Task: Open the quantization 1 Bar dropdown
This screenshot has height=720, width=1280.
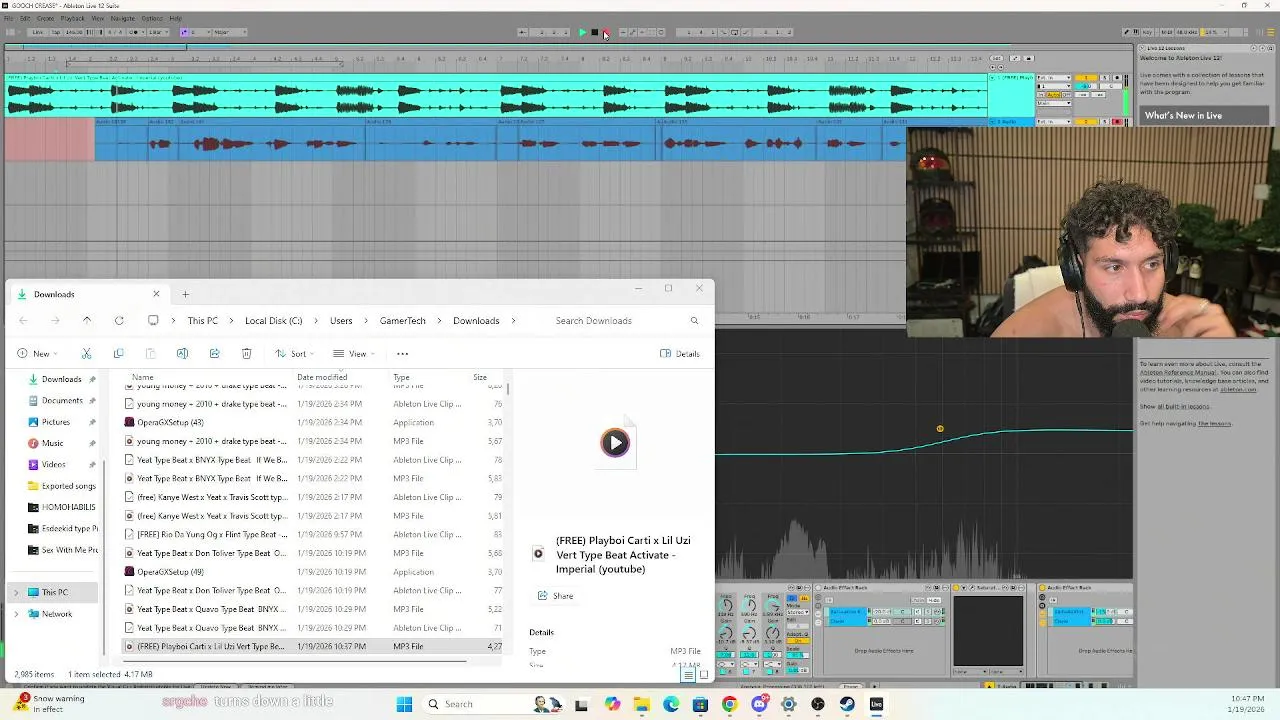Action: point(157,32)
